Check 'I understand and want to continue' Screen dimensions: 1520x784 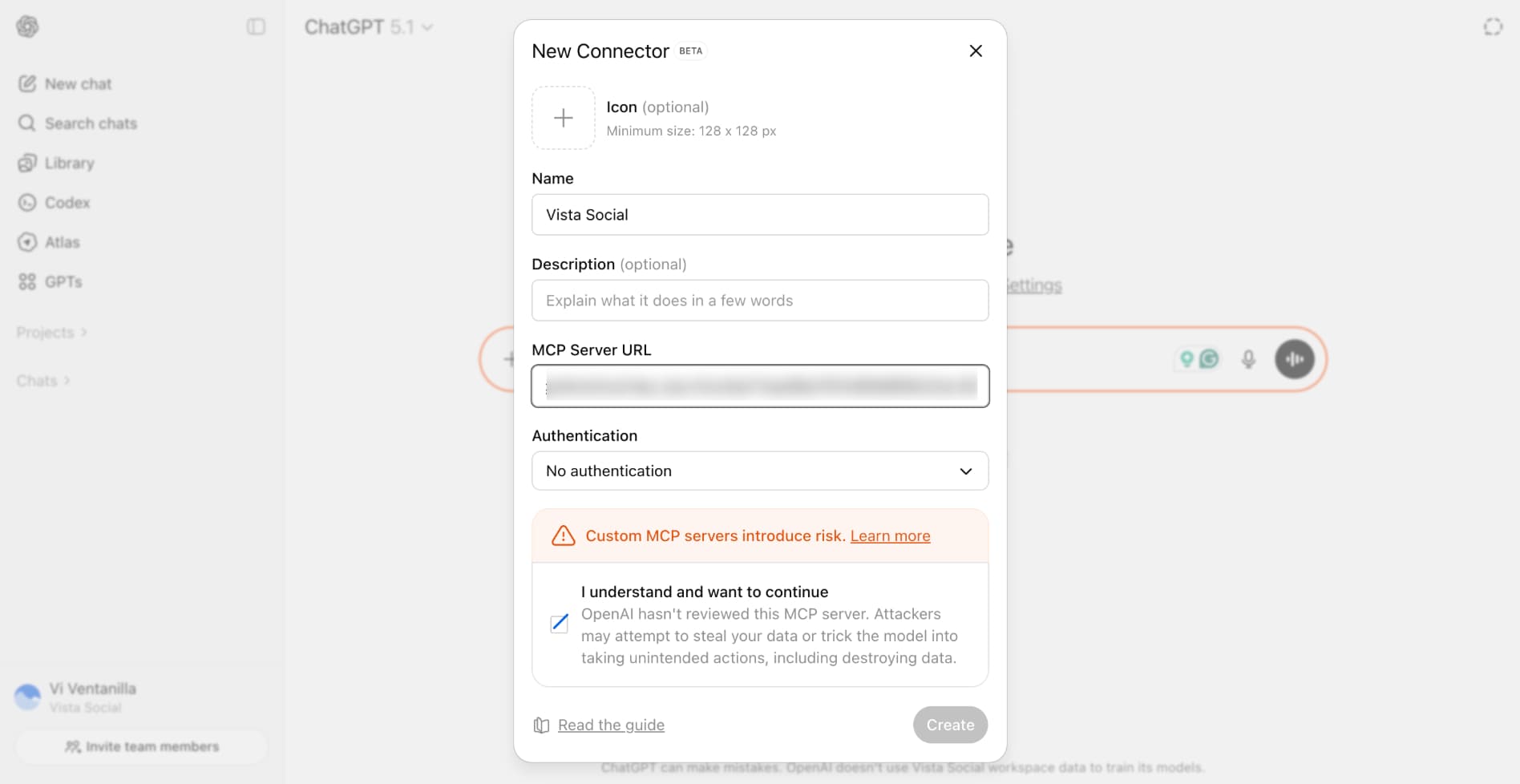coord(559,623)
